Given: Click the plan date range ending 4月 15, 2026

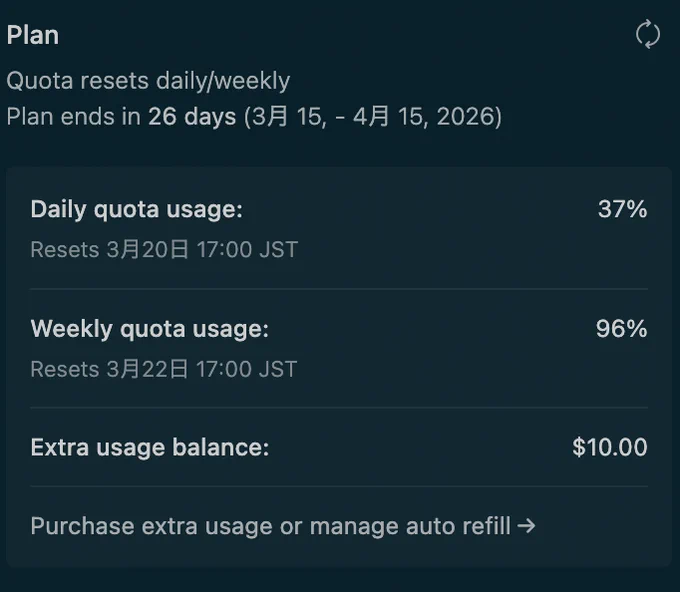Looking at the screenshot, I should point(373,117).
